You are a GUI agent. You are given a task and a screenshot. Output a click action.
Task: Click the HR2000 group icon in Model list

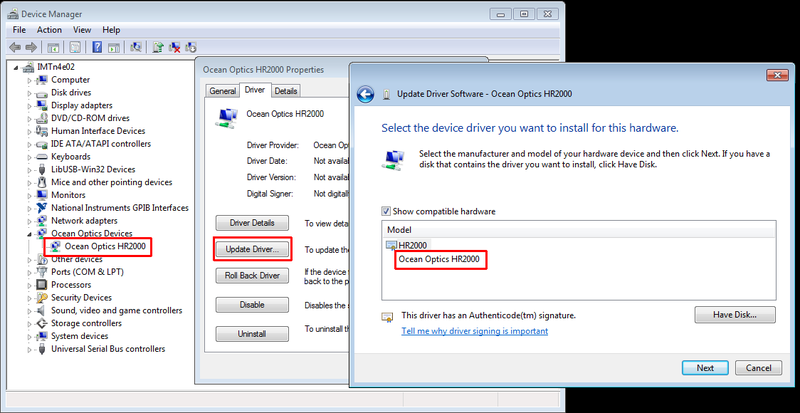[392, 245]
